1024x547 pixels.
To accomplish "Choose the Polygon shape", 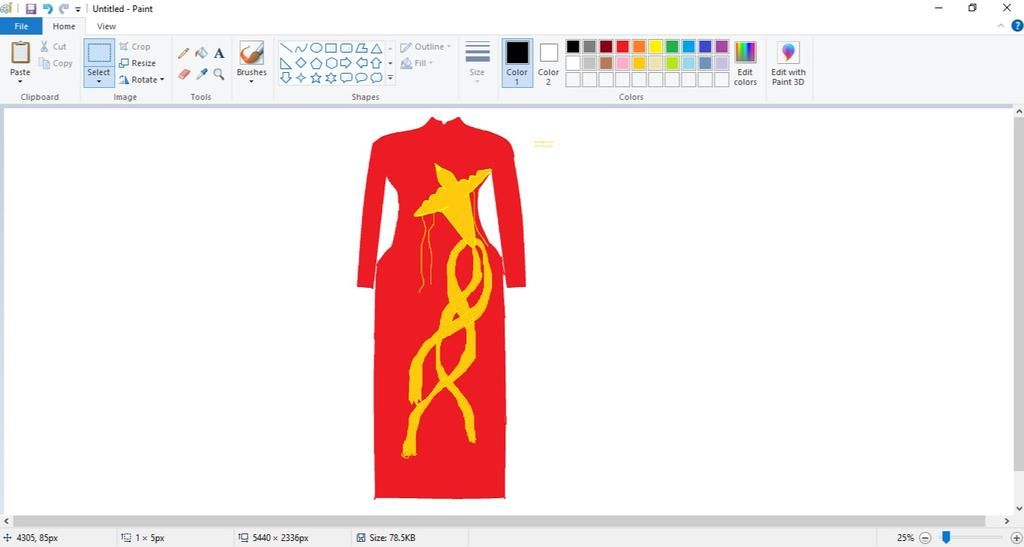I will point(361,48).
